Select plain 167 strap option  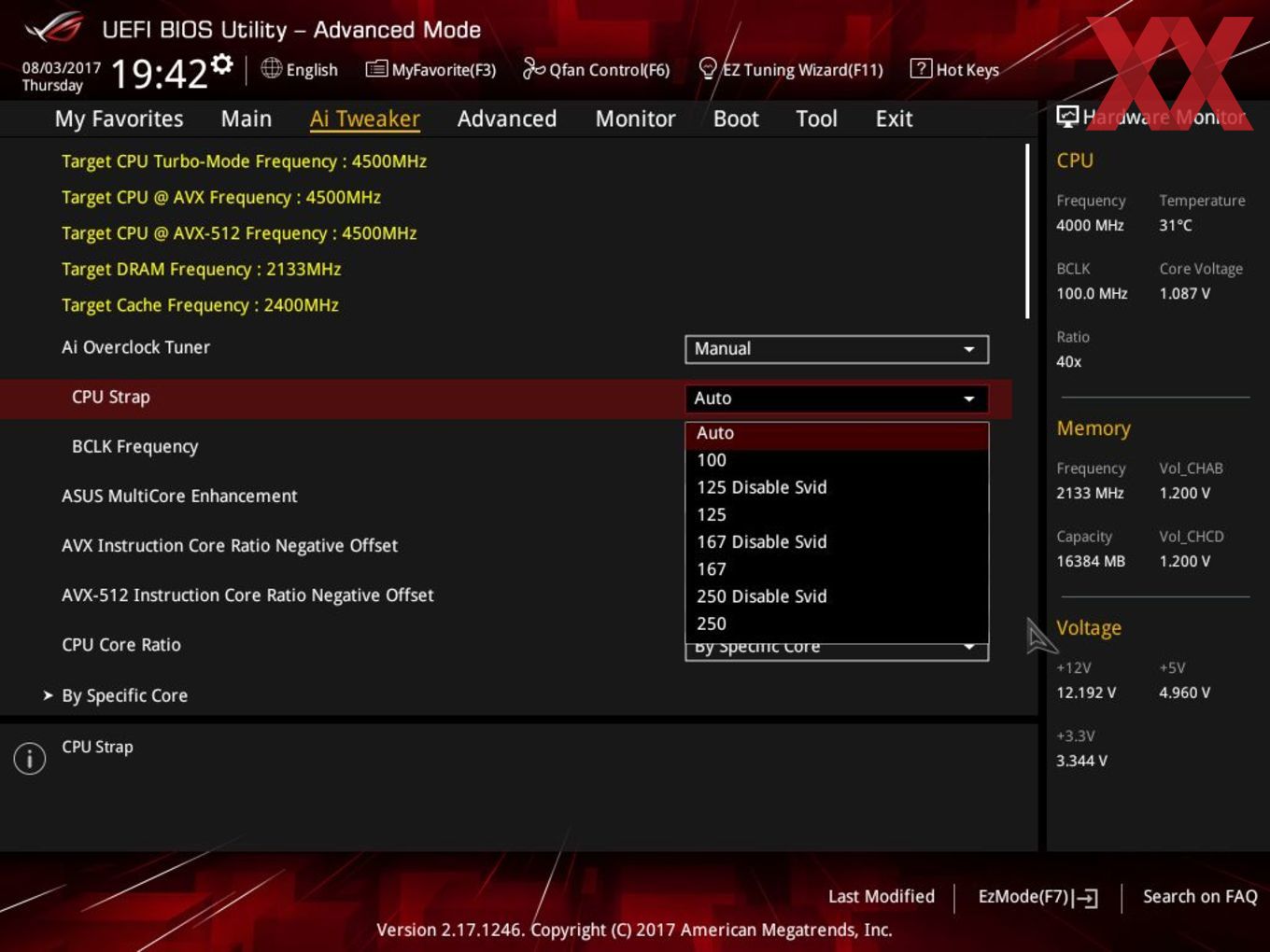(837, 569)
